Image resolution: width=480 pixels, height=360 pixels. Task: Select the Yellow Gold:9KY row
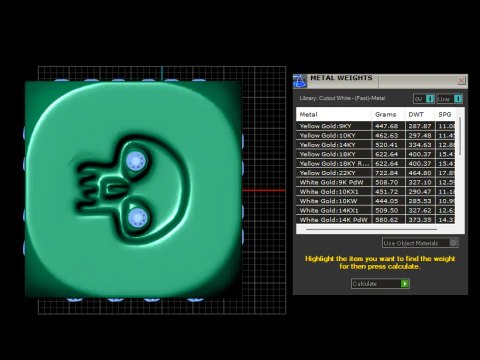pyautogui.click(x=376, y=126)
